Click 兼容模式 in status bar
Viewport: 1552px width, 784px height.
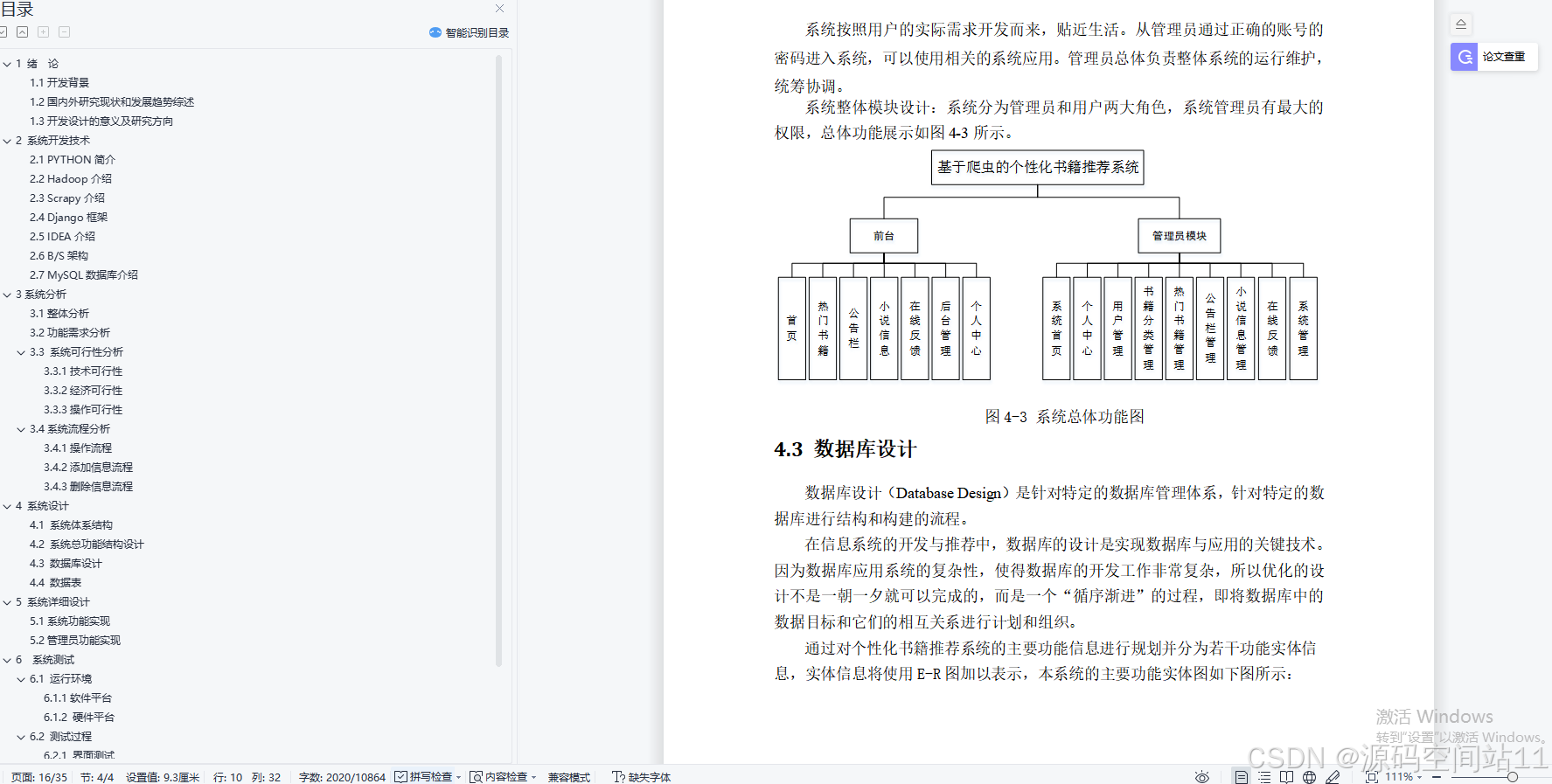[569, 777]
